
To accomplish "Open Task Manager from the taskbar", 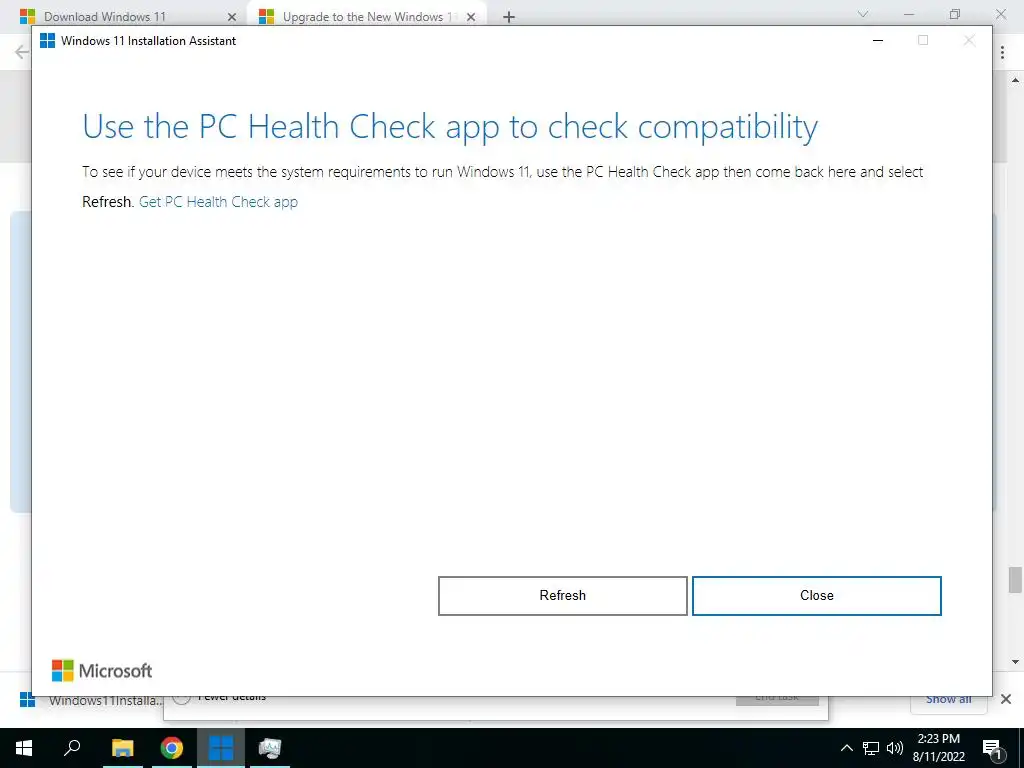I will point(270,748).
